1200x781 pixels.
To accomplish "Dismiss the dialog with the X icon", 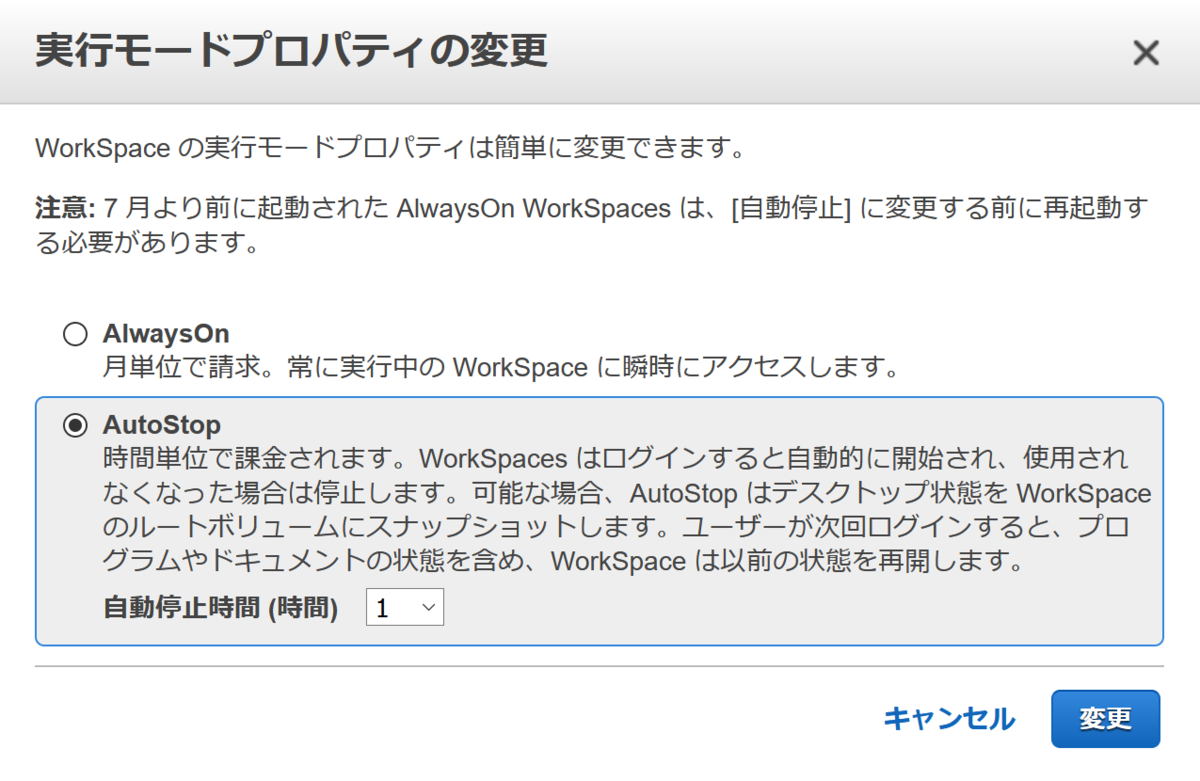I will click(x=1145, y=53).
